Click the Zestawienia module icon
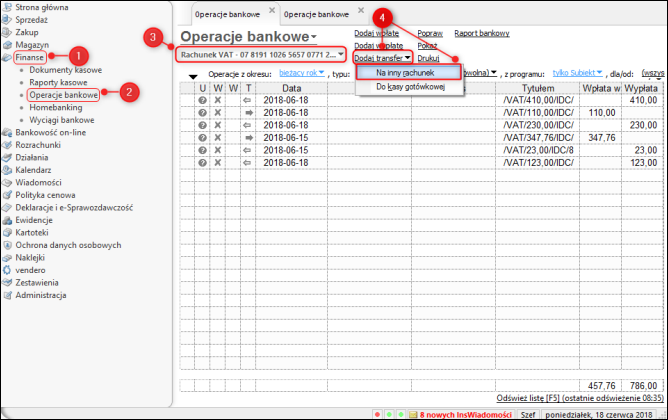 tap(7, 282)
